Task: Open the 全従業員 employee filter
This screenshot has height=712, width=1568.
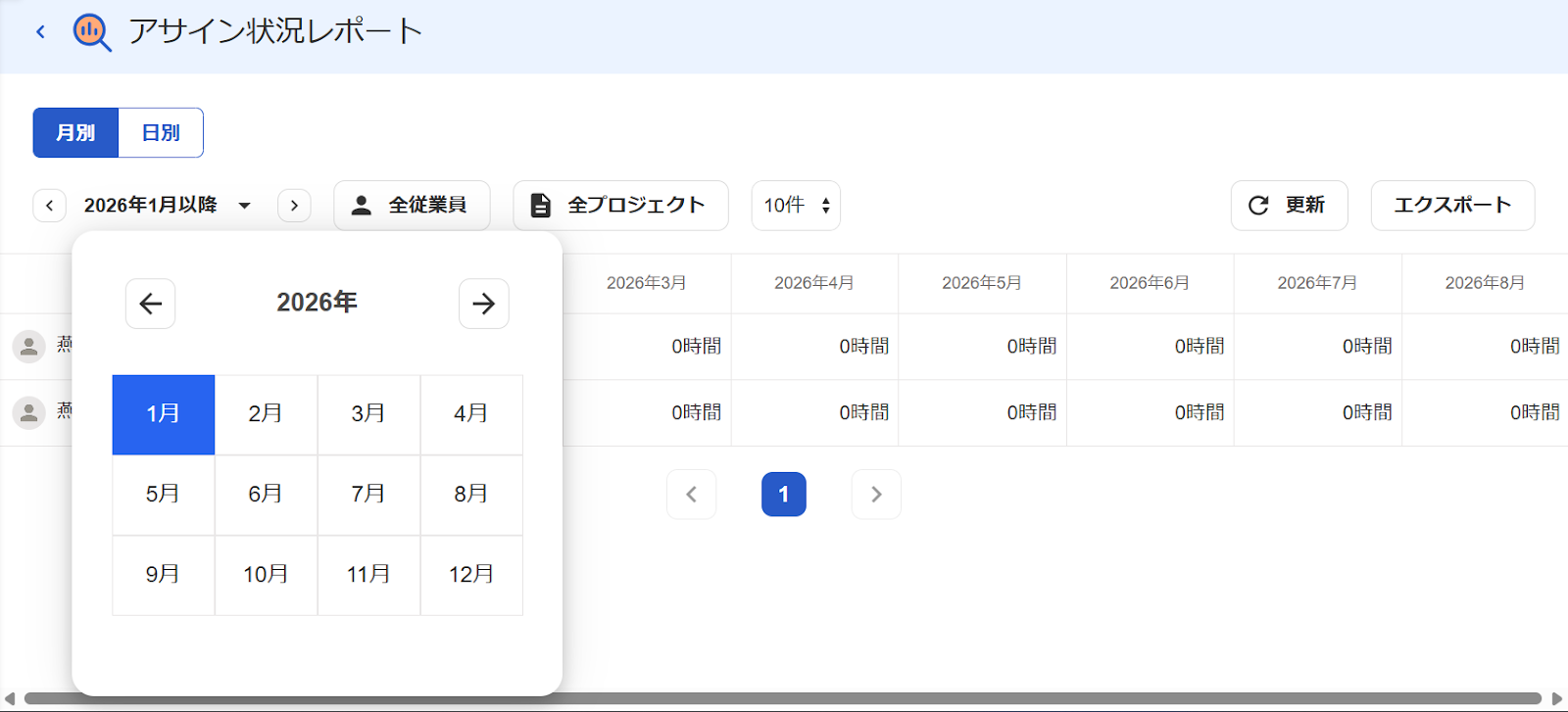Action: (412, 206)
